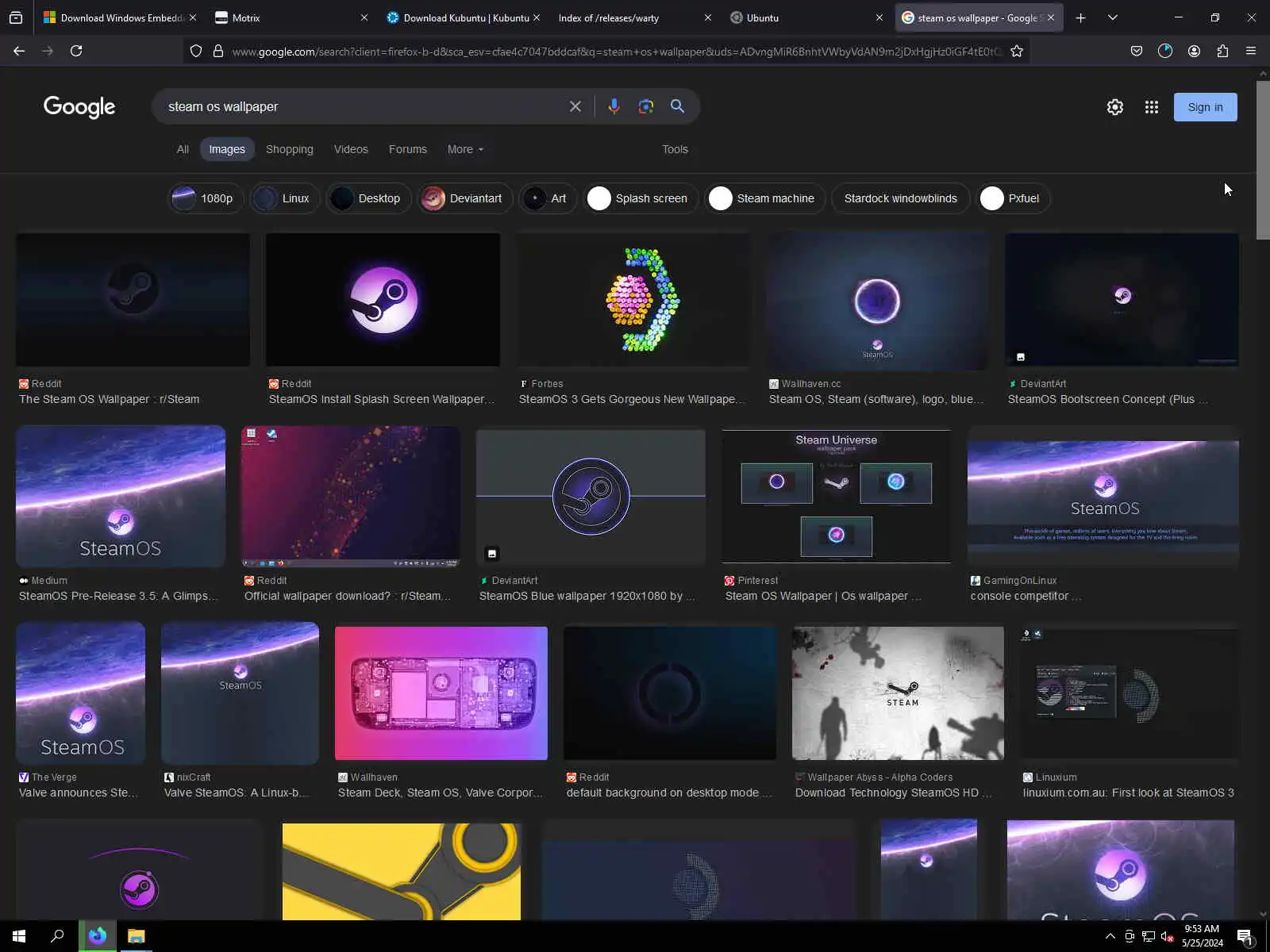Open tracking protection shield icon
This screenshot has width=1270, height=952.
pos(196,51)
